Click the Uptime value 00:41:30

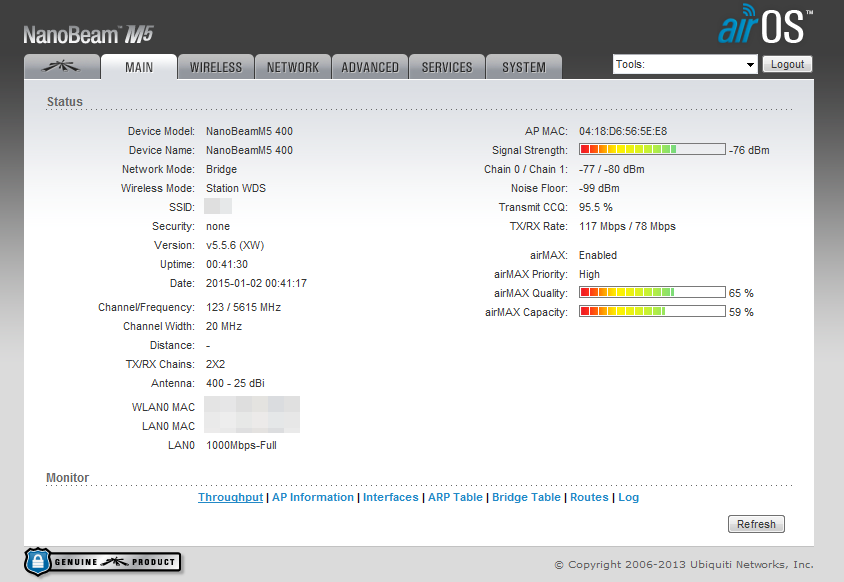(x=227, y=264)
